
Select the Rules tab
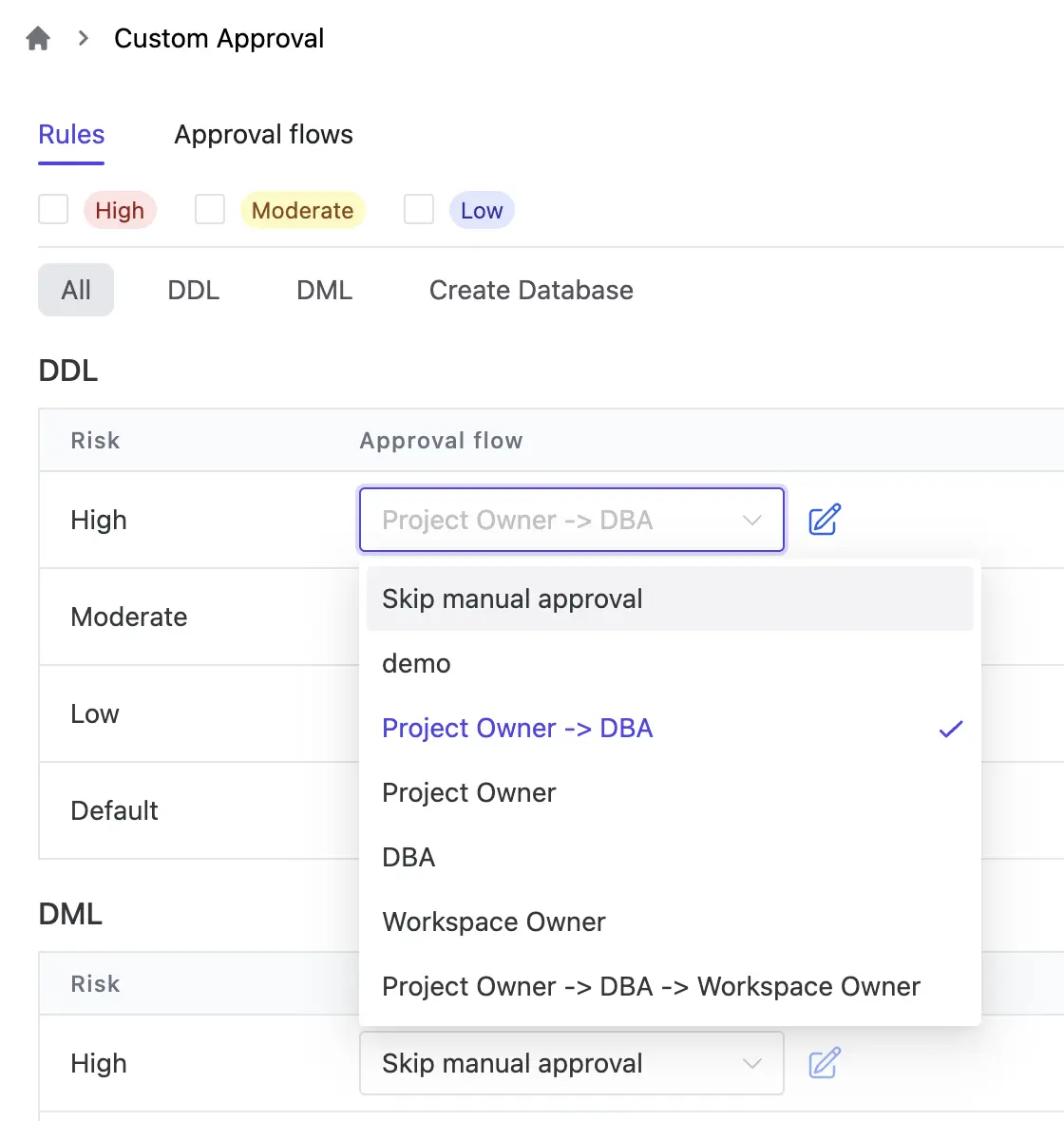point(70,134)
